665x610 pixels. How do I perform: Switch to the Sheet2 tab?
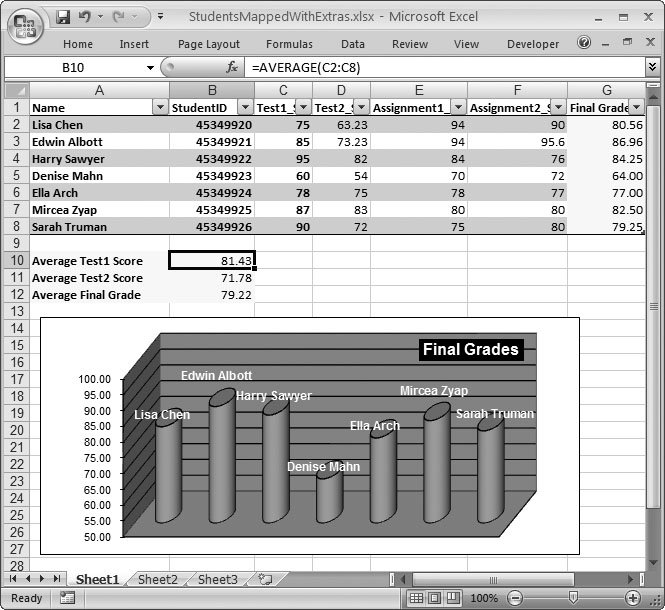tap(158, 579)
